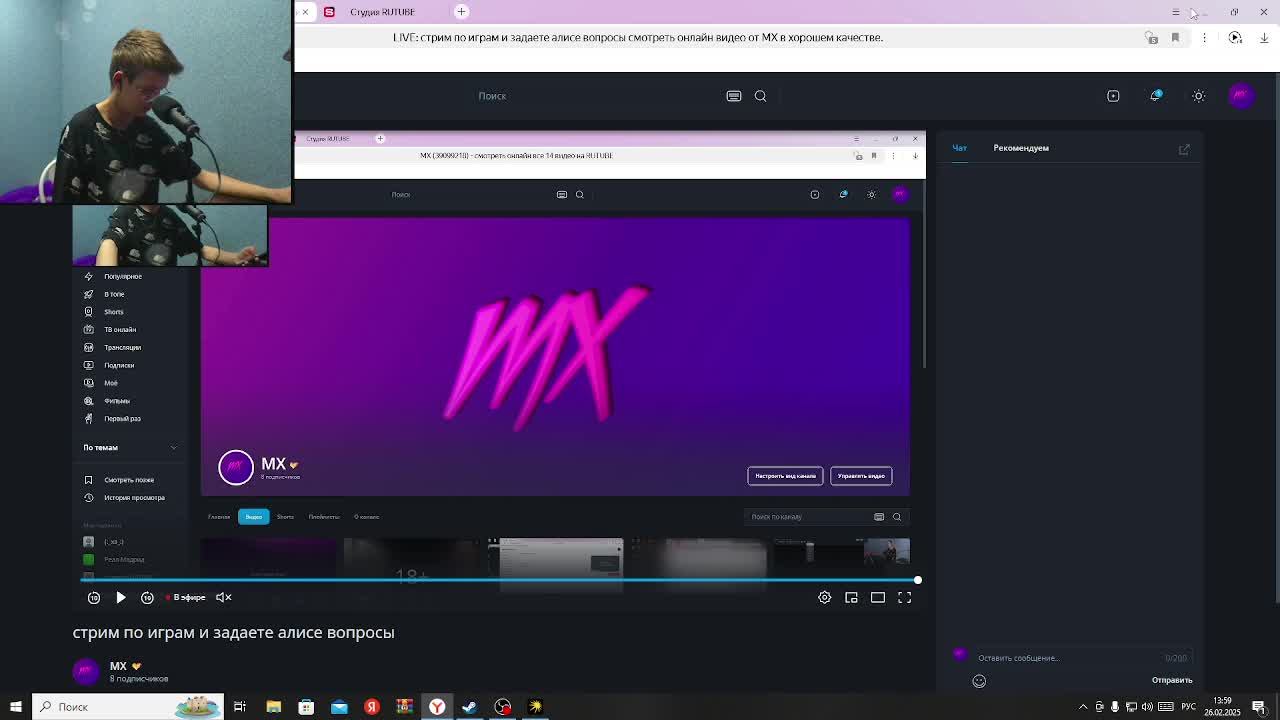Open the Protect shield icon in address bar
Viewport: 1280px width, 720px height.
[1152, 37]
